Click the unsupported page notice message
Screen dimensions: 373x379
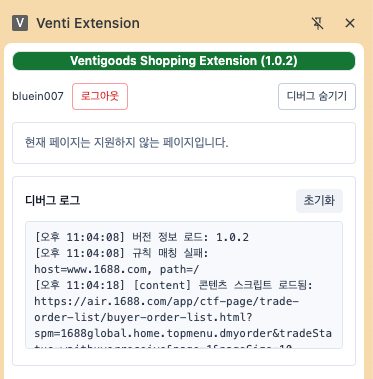pyautogui.click(x=127, y=143)
